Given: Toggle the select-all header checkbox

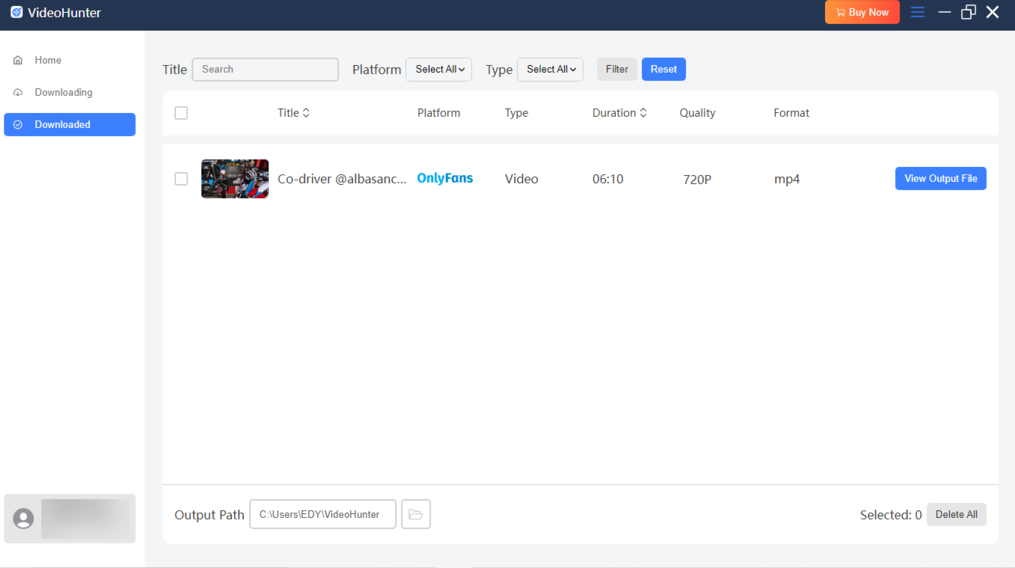Looking at the screenshot, I should (x=181, y=113).
